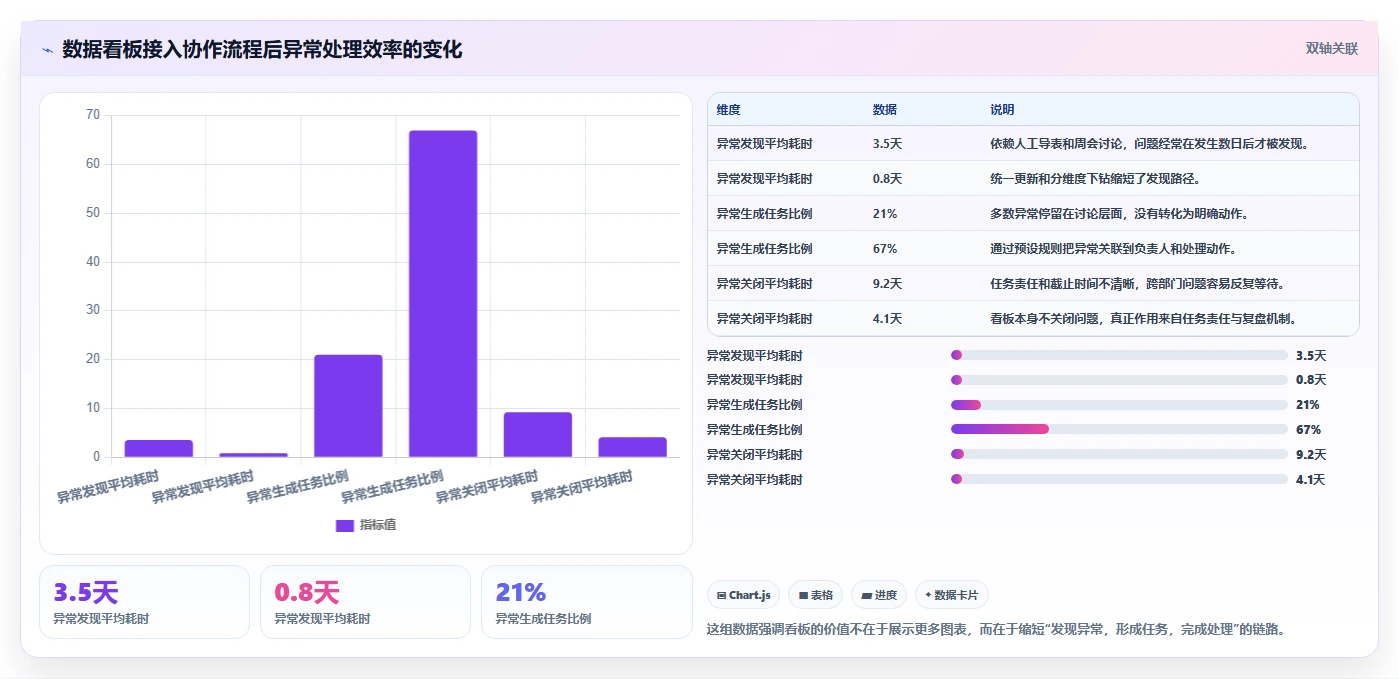Viewport: 1399px width, 679px height.
Task: Click the progress bar labeled 21%
Action: point(1119,405)
